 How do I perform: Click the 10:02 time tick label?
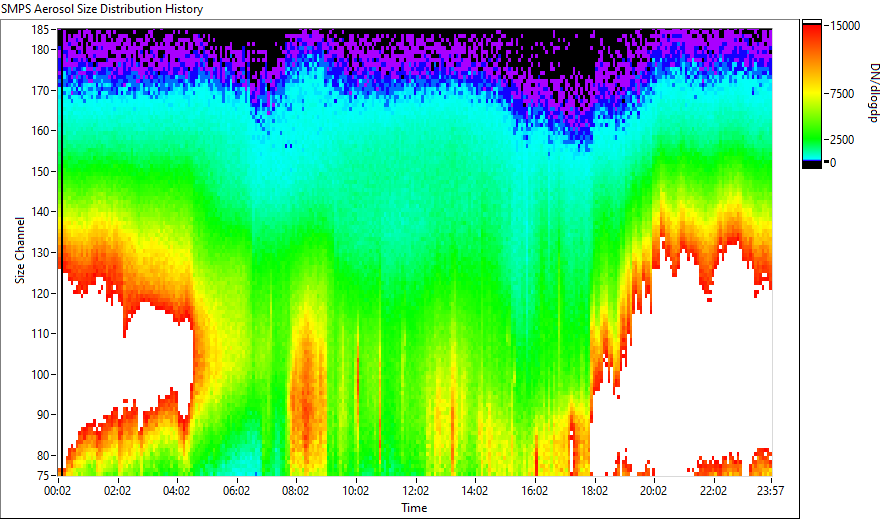tap(355, 491)
